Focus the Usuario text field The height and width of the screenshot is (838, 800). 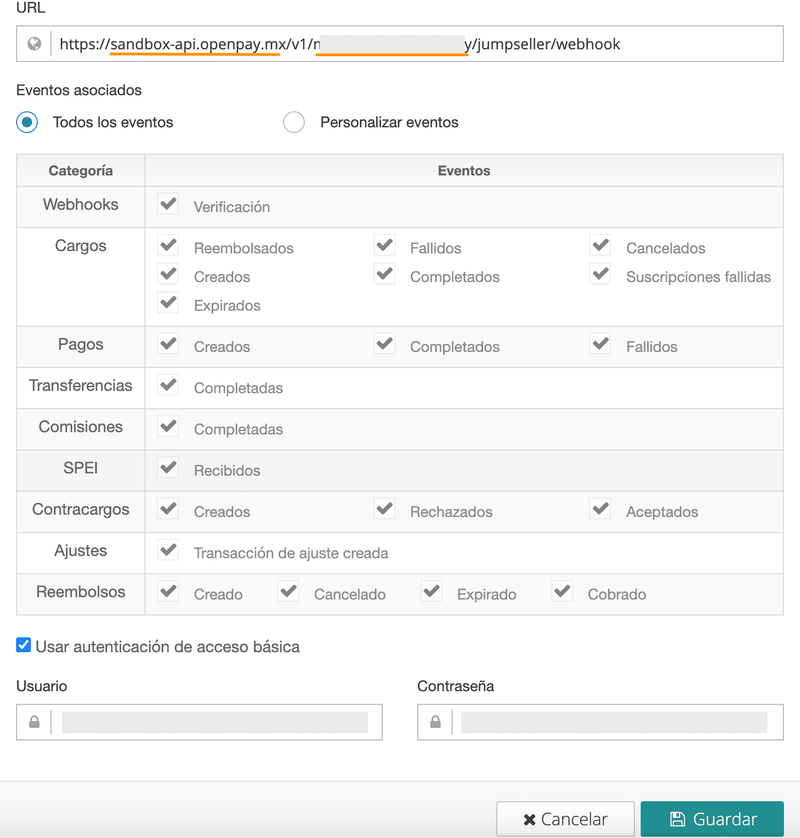tap(216, 722)
